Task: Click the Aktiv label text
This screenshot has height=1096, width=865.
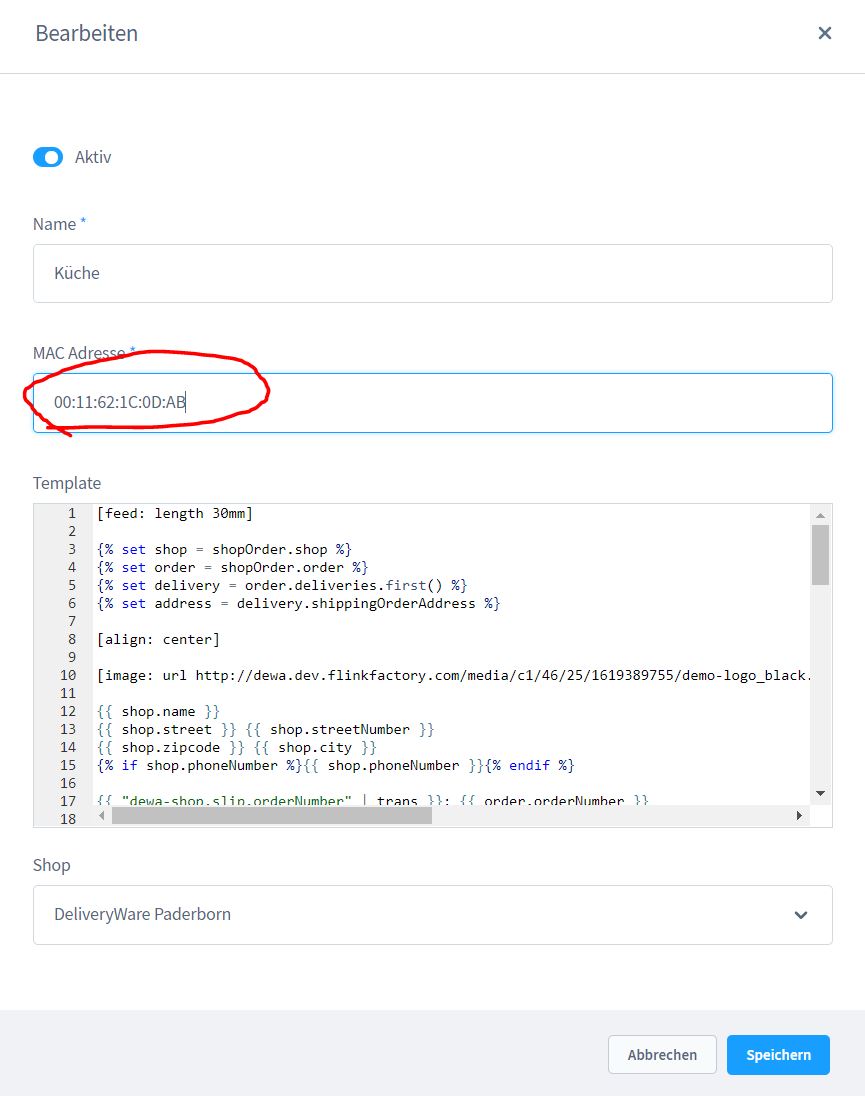Action: [93, 157]
